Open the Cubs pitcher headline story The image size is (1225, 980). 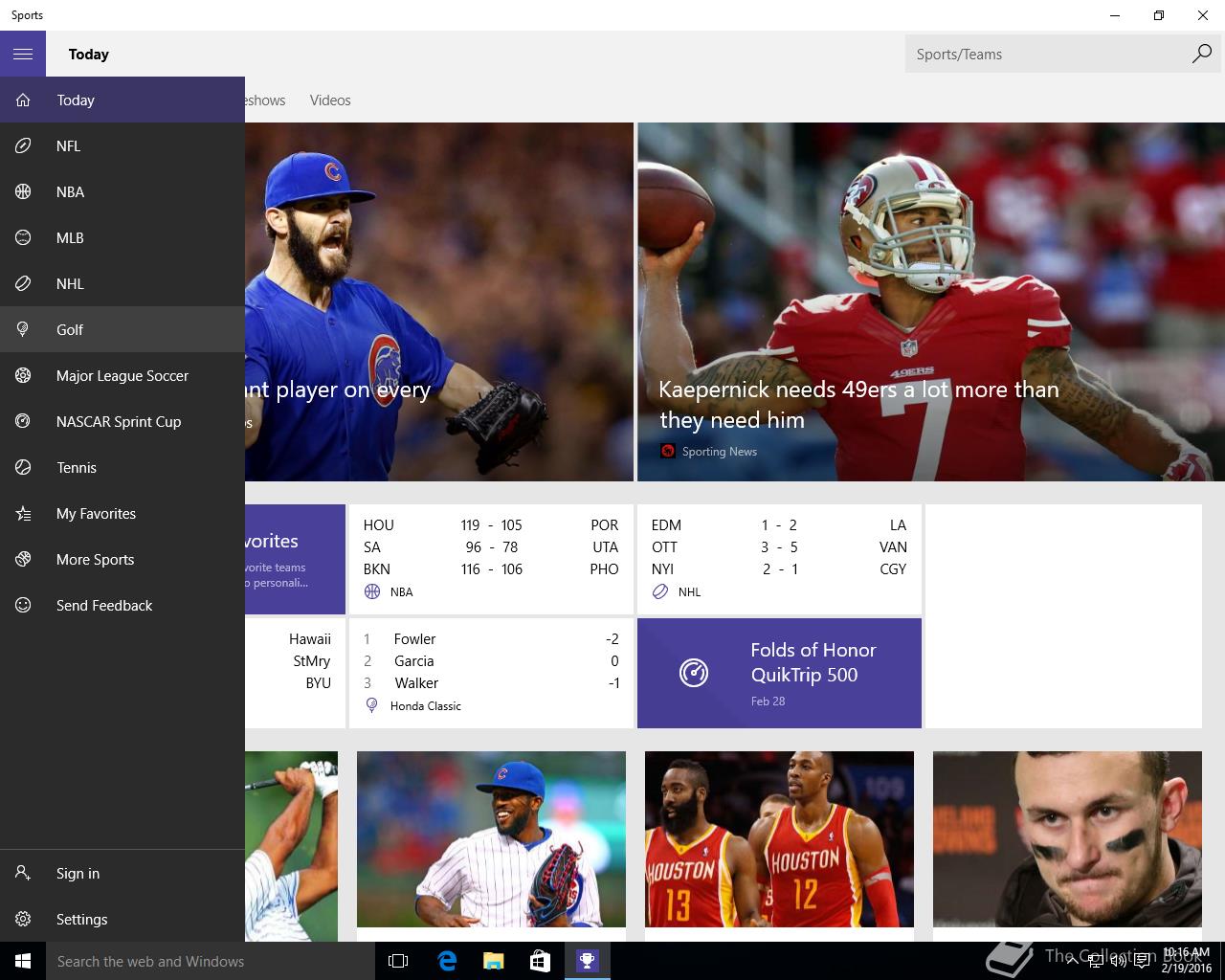coord(439,301)
